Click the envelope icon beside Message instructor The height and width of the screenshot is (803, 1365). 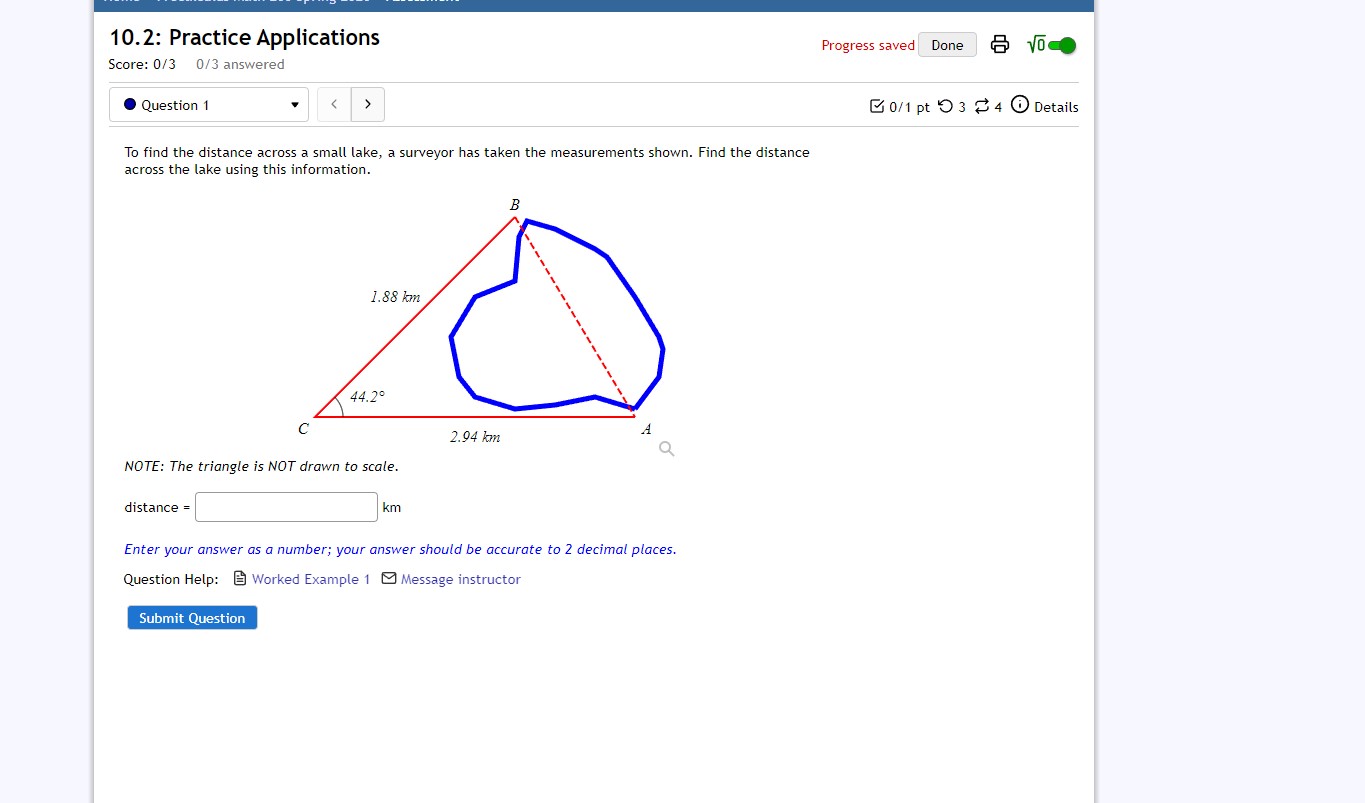(x=389, y=579)
